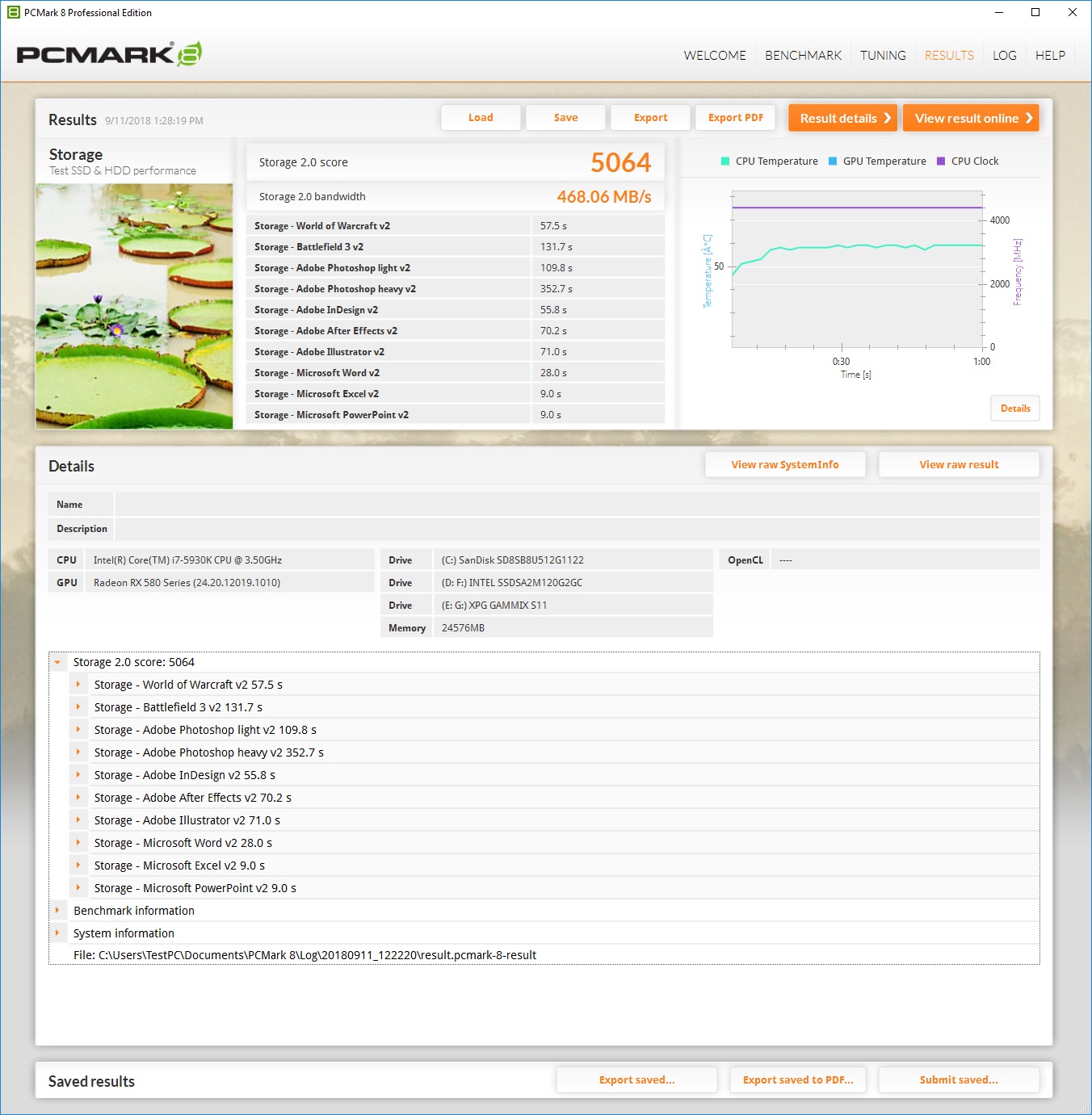Expand the Benchmark information node
This screenshot has height=1115, width=1092.
click(x=57, y=911)
